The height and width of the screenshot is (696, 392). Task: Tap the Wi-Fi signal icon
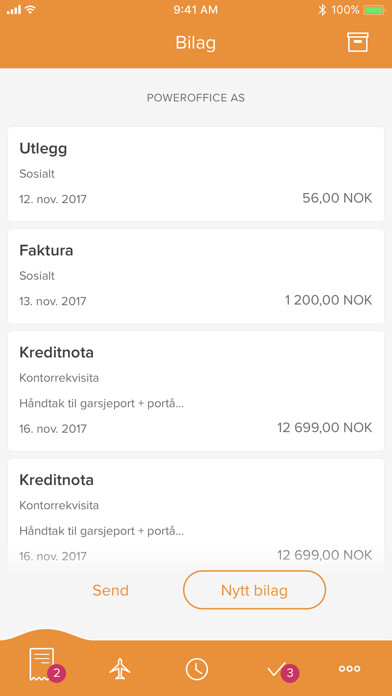coord(30,9)
